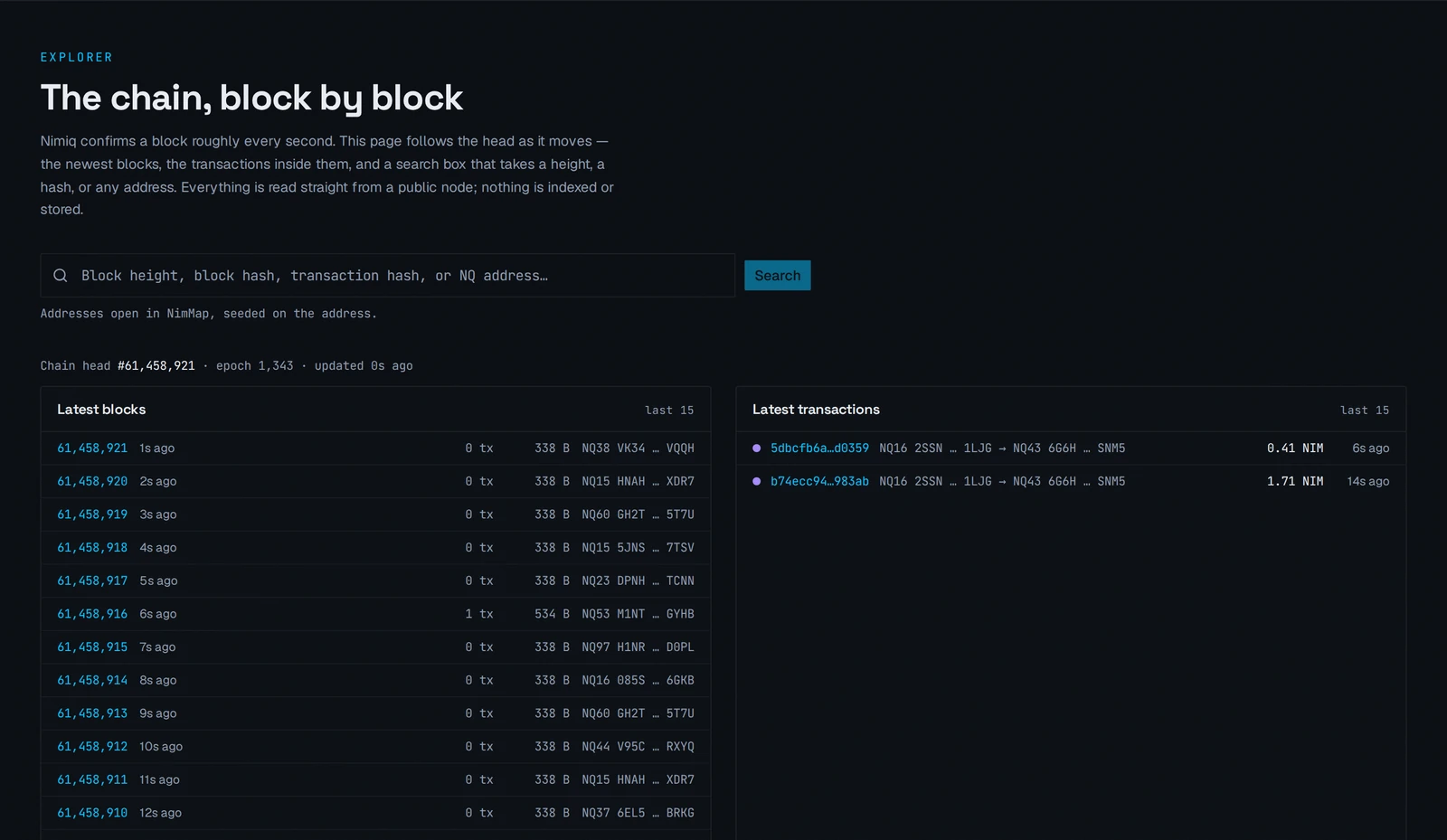Open block 61,458,919

(92, 514)
